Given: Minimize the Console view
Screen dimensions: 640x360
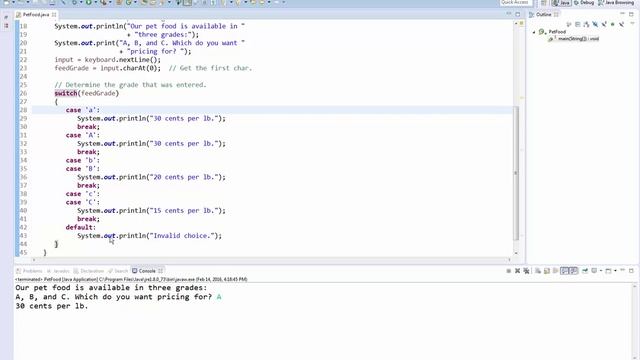Looking at the screenshot, I should point(623,270).
